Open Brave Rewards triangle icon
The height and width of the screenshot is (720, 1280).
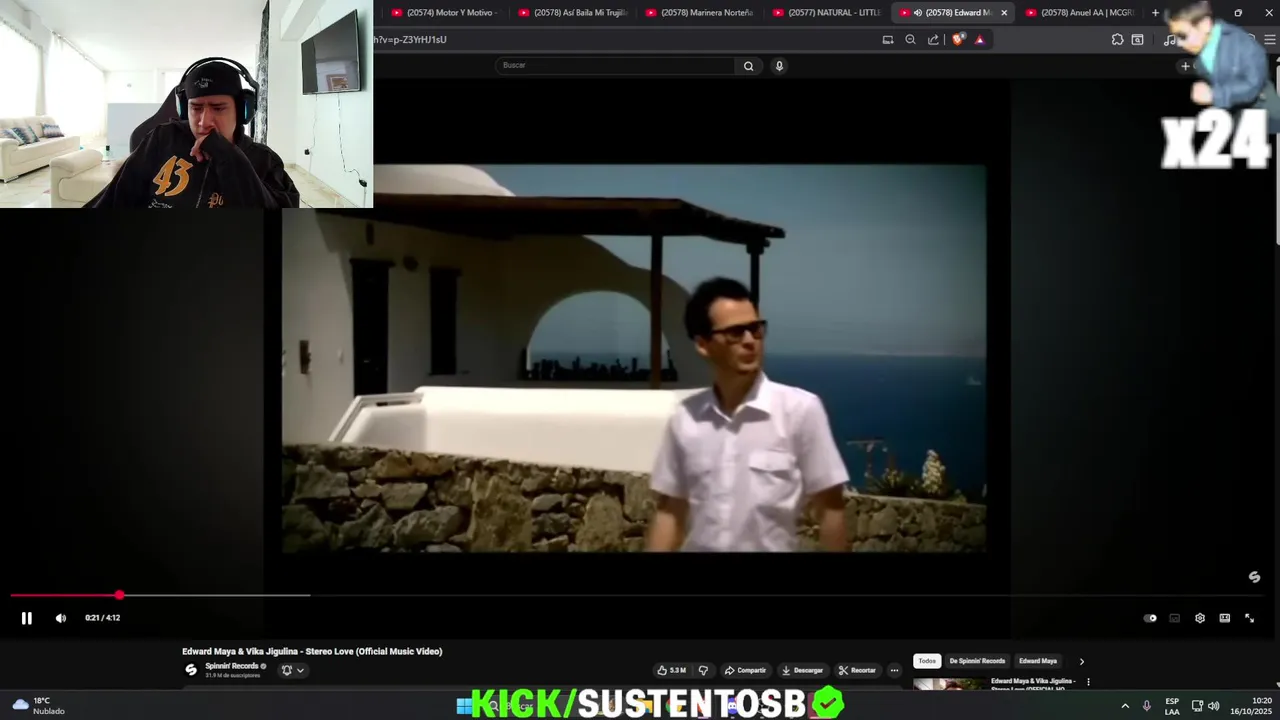[x=979, y=40]
